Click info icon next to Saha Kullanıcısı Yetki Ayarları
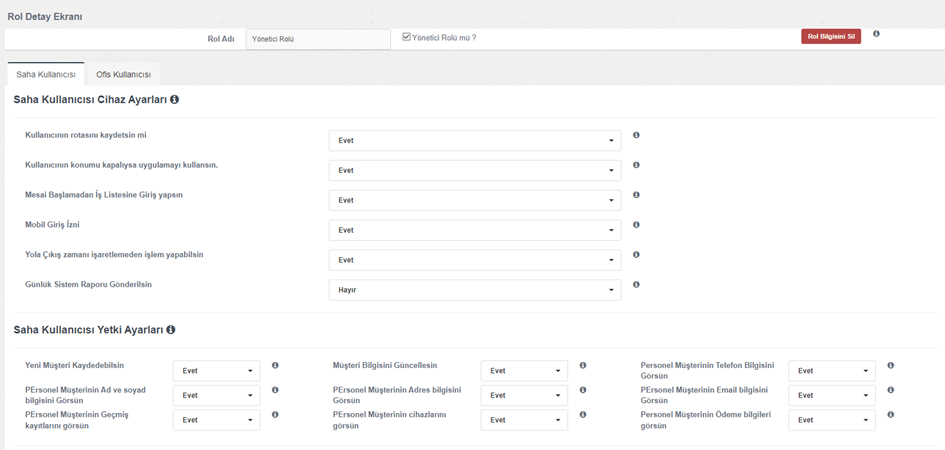The height and width of the screenshot is (450, 945). tap(171, 329)
